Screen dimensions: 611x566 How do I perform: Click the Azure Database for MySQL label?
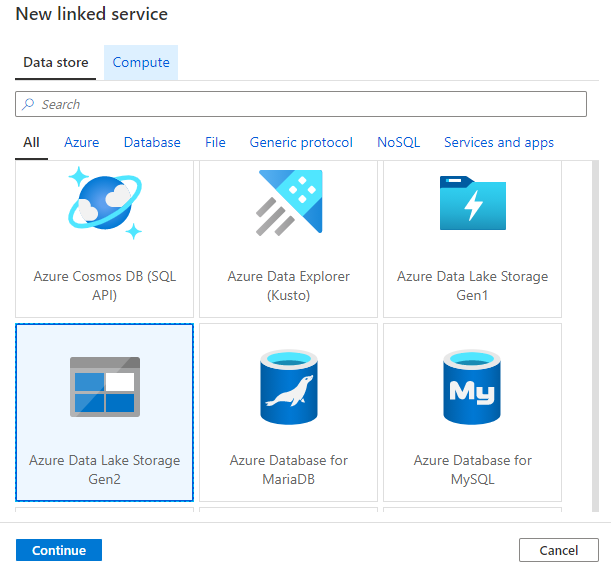472,470
